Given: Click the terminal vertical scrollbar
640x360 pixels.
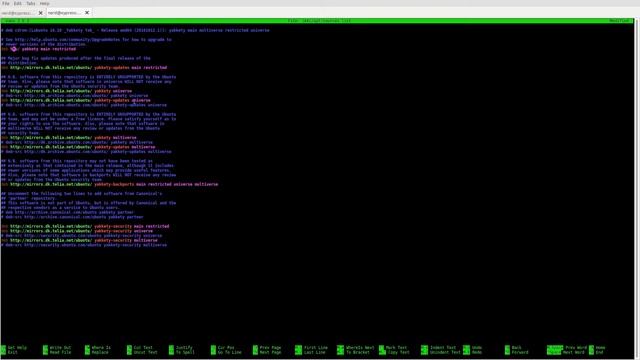Looking at the screenshot, I should point(636,188).
